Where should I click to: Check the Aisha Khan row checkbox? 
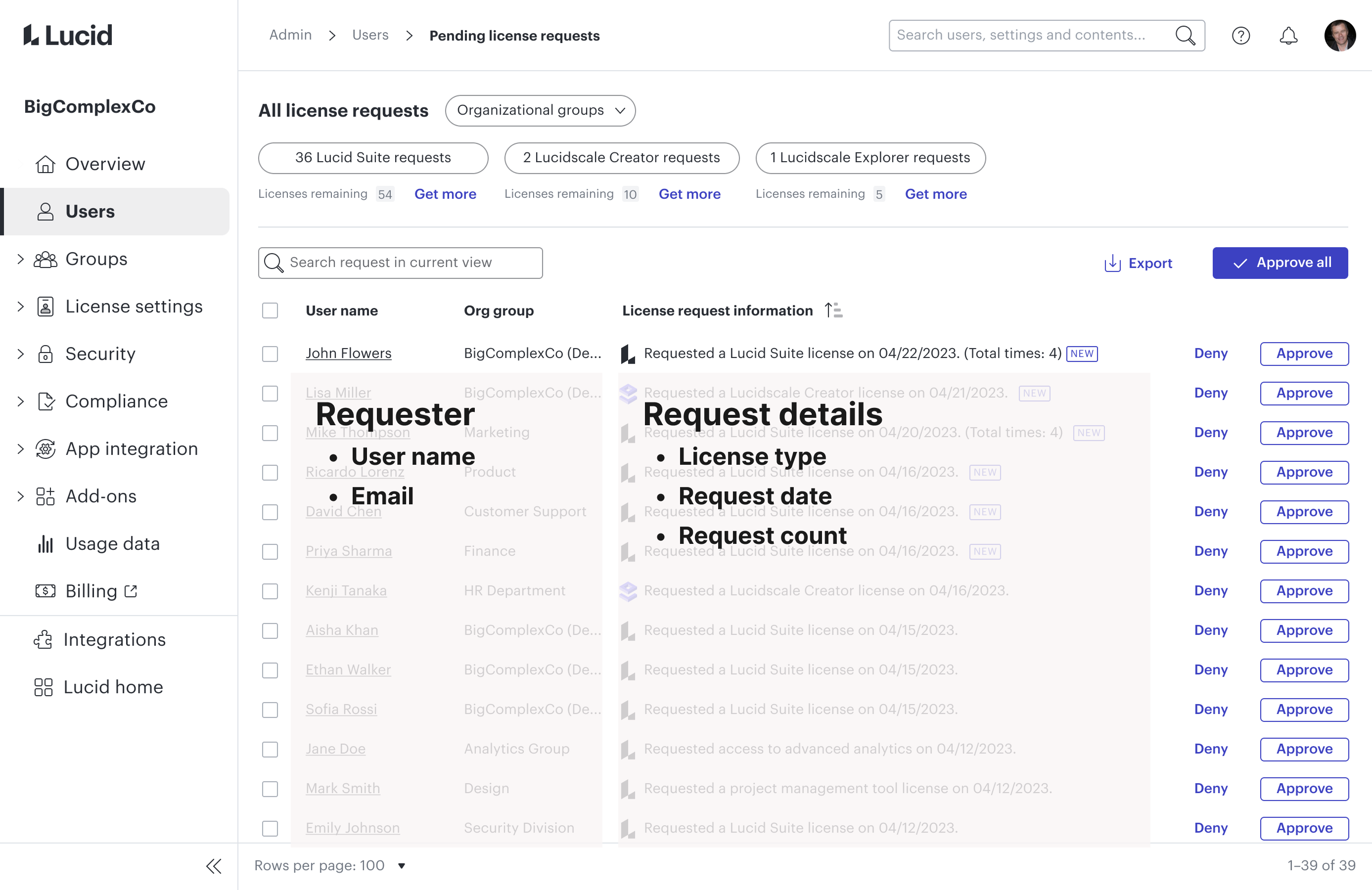tap(270, 630)
